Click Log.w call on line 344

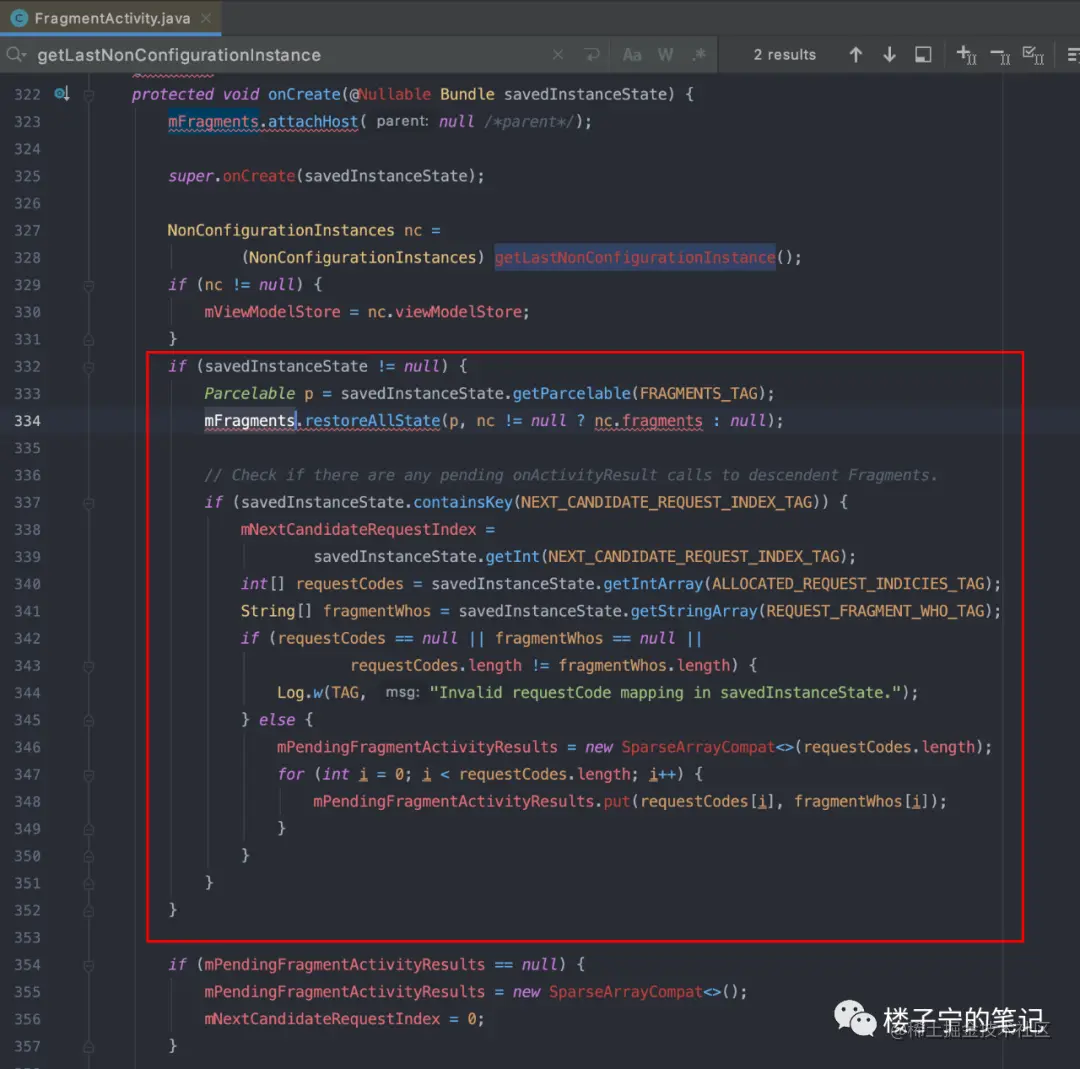pyautogui.click(x=300, y=693)
